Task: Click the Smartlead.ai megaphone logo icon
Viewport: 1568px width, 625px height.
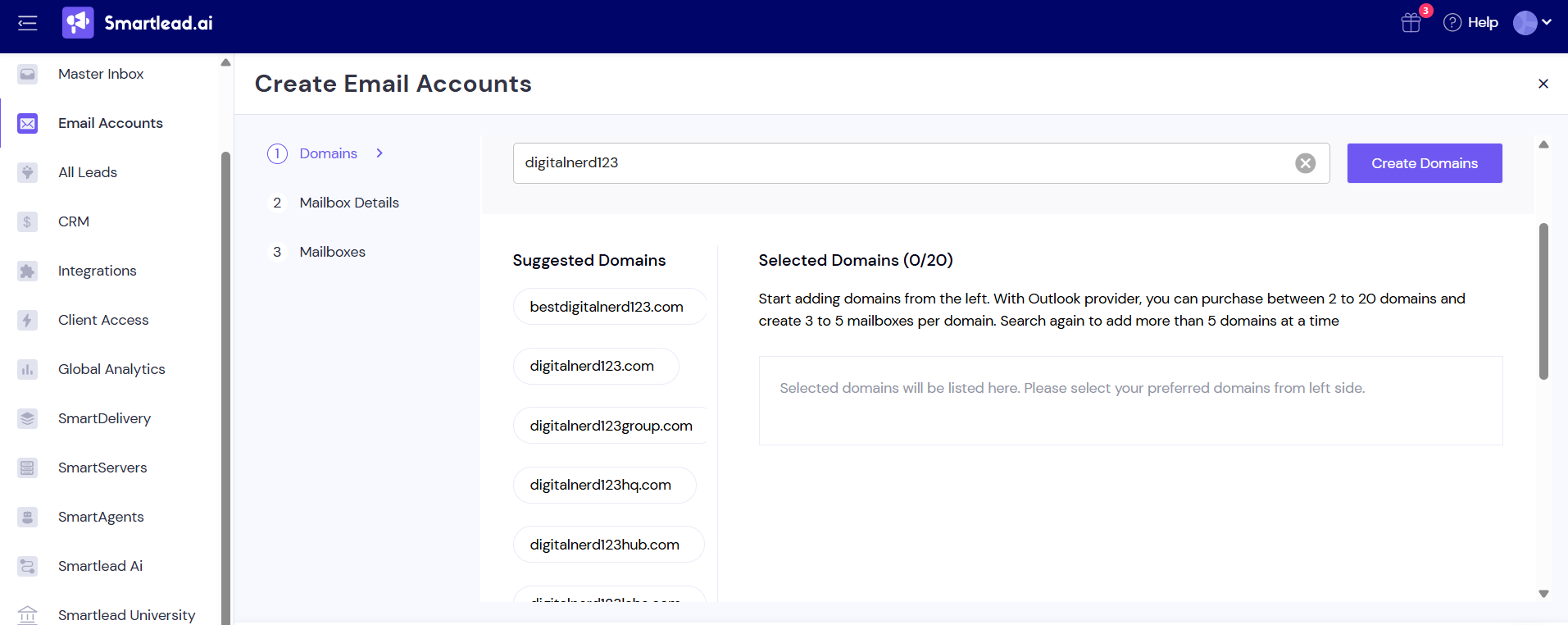Action: click(78, 23)
